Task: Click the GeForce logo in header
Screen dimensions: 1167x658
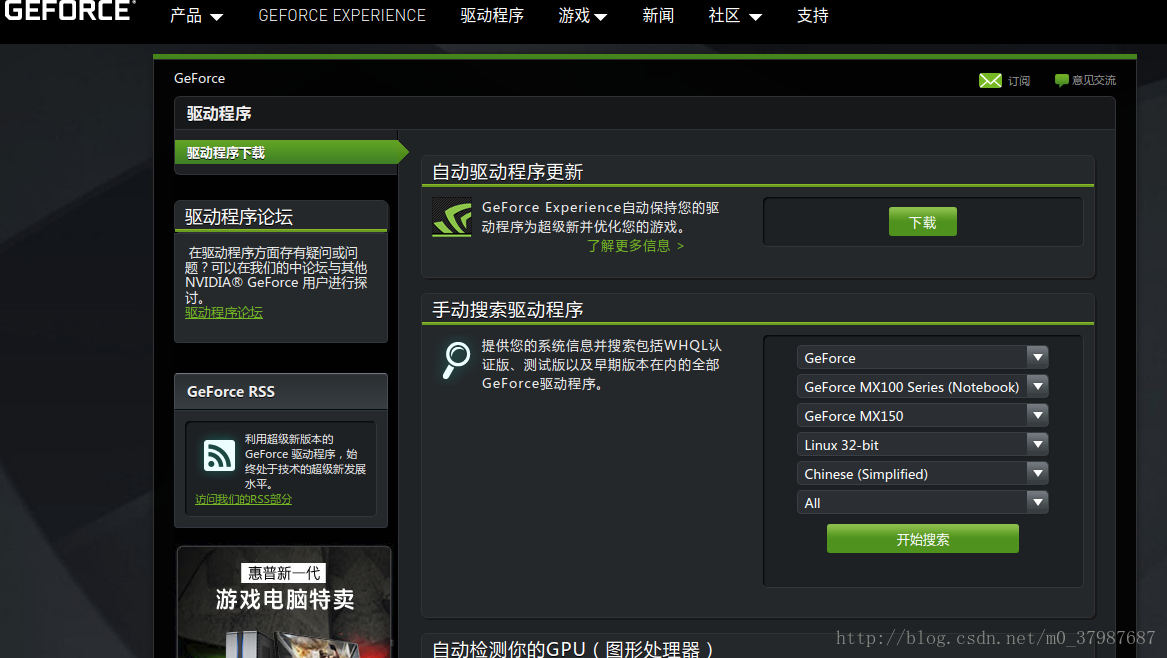Action: [x=69, y=10]
